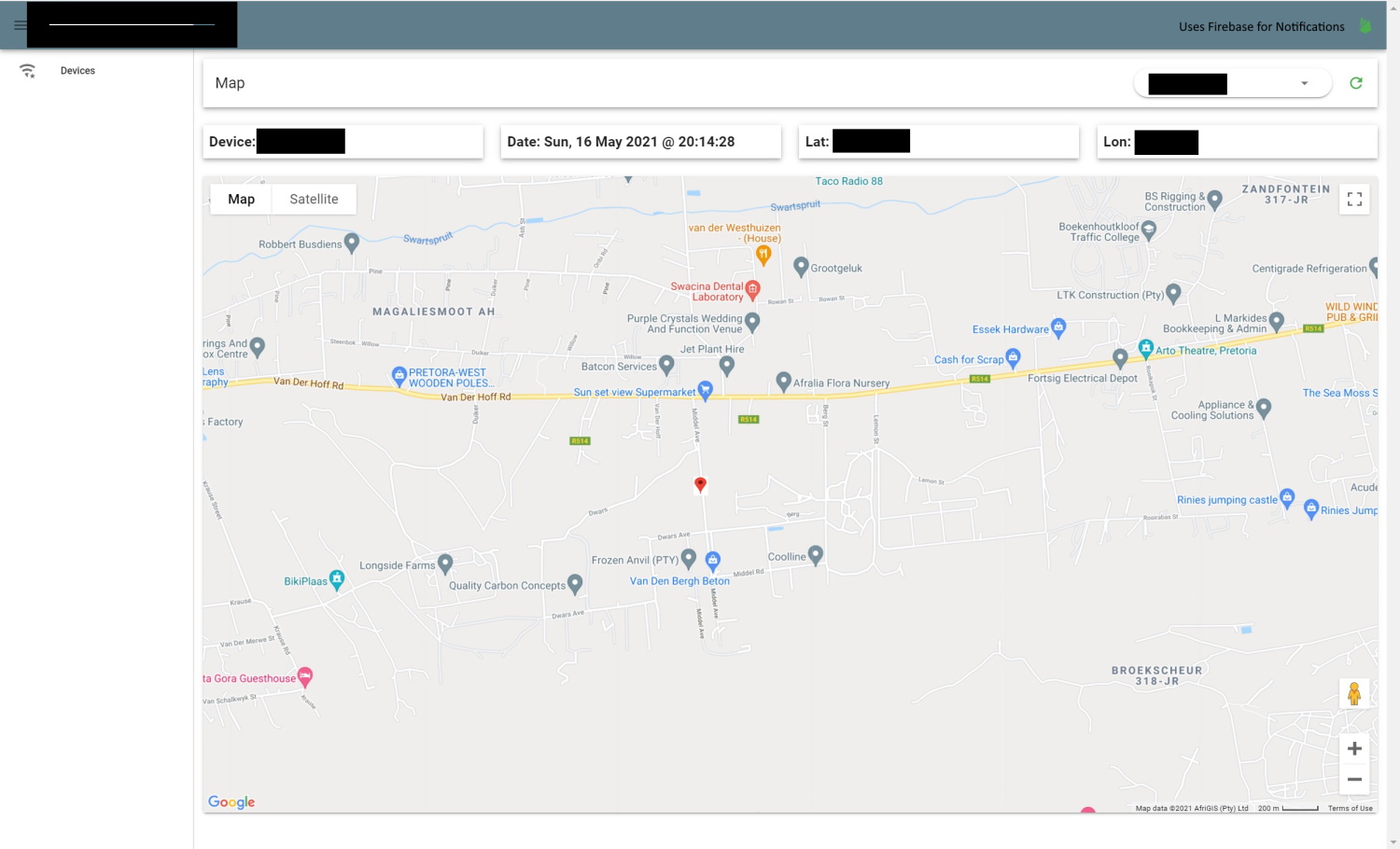Image resolution: width=1400 pixels, height=849 pixels.
Task: Expand the device selector dropdown
Action: coord(1232,84)
